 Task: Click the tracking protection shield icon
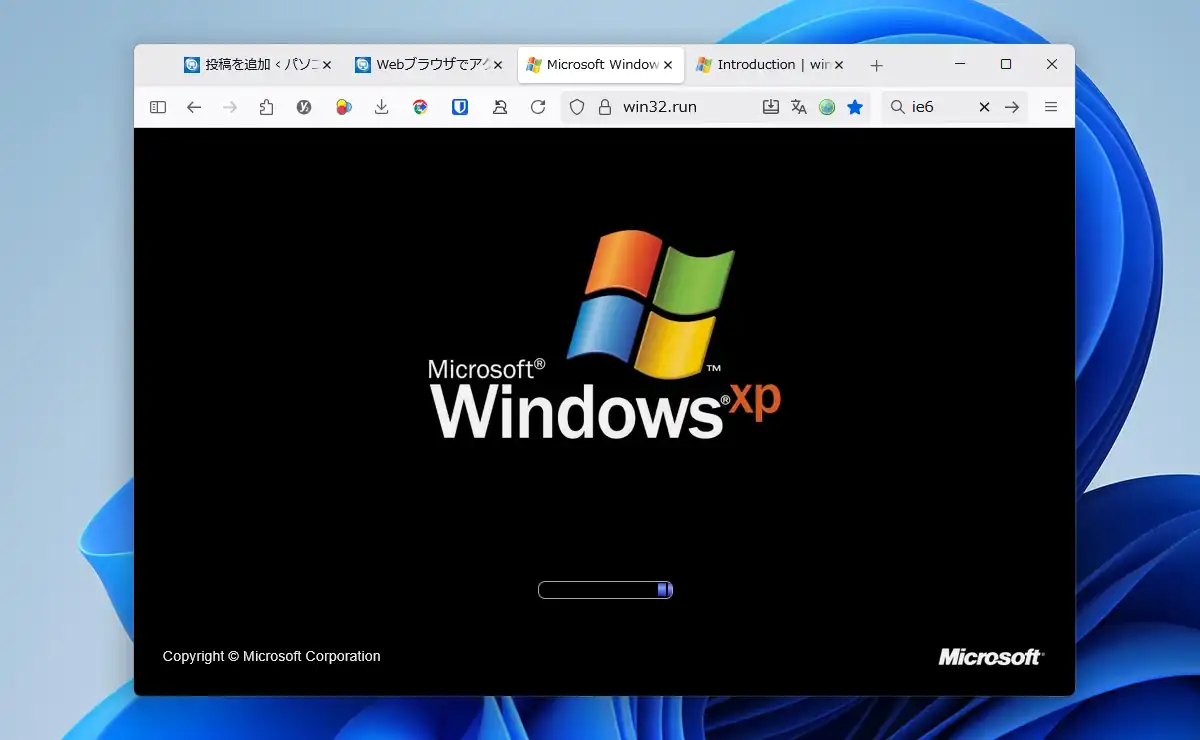[577, 107]
